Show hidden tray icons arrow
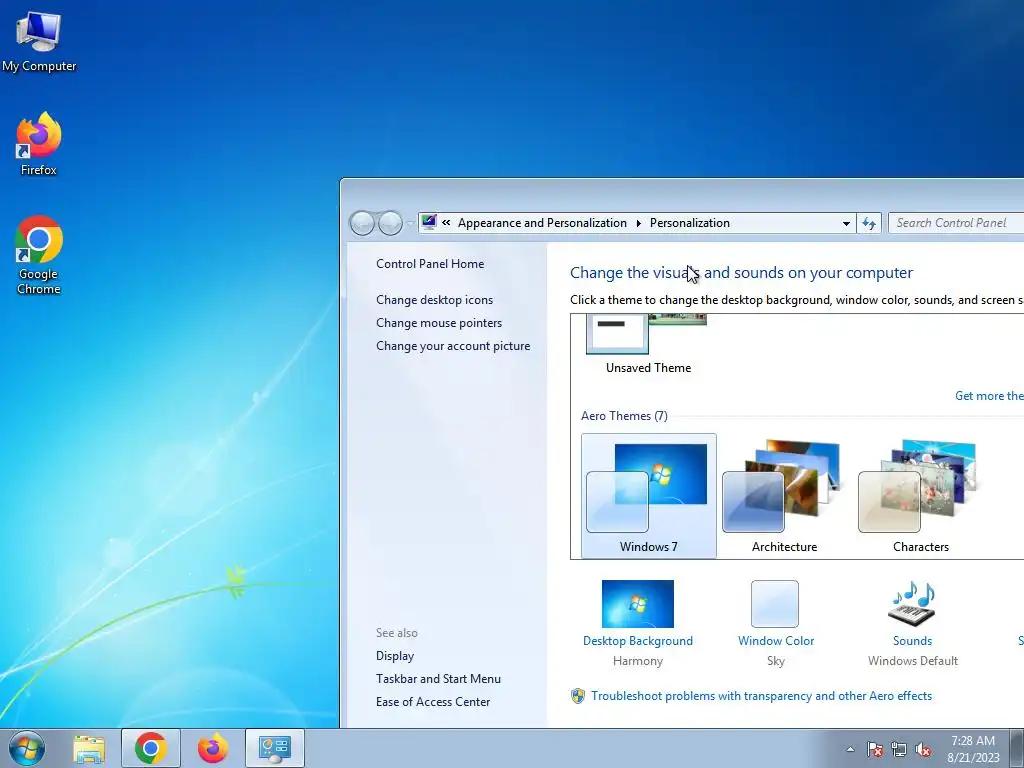Image resolution: width=1024 pixels, height=768 pixels. 850,749
